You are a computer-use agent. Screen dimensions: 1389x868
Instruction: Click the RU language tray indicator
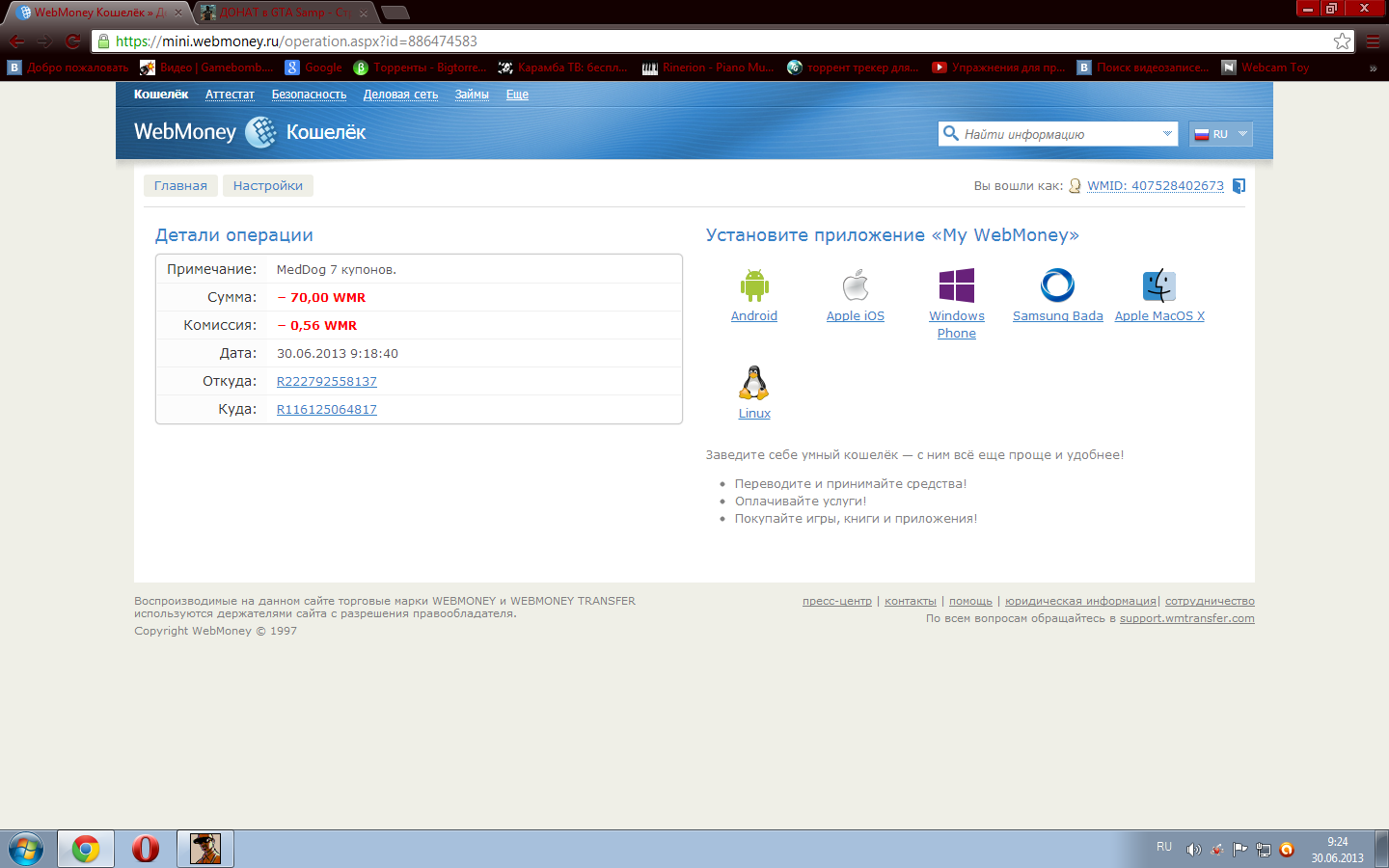[1164, 847]
